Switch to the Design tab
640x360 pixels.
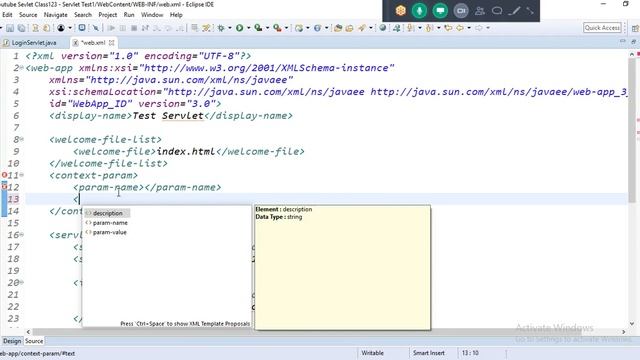point(12,341)
